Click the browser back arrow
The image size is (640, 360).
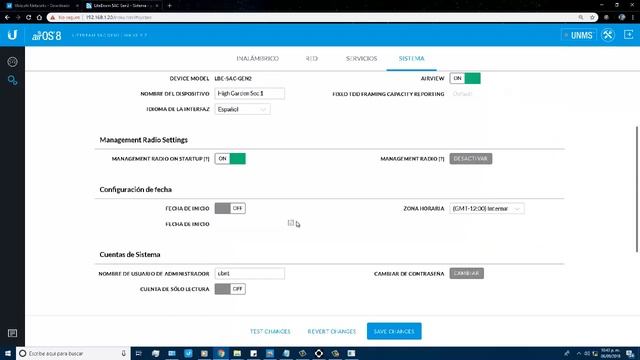pos(7,18)
